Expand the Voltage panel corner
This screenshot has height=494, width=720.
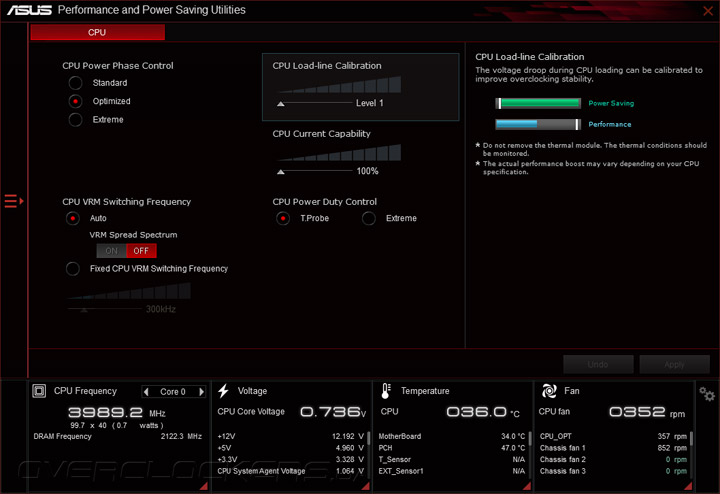click(x=366, y=486)
